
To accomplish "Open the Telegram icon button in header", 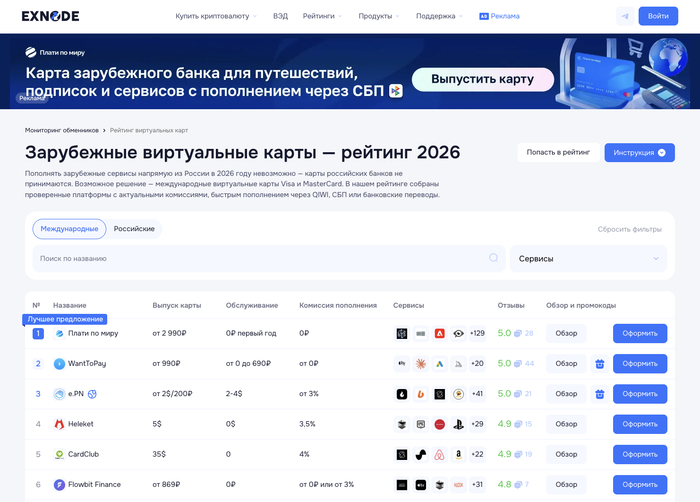I will tap(625, 16).
